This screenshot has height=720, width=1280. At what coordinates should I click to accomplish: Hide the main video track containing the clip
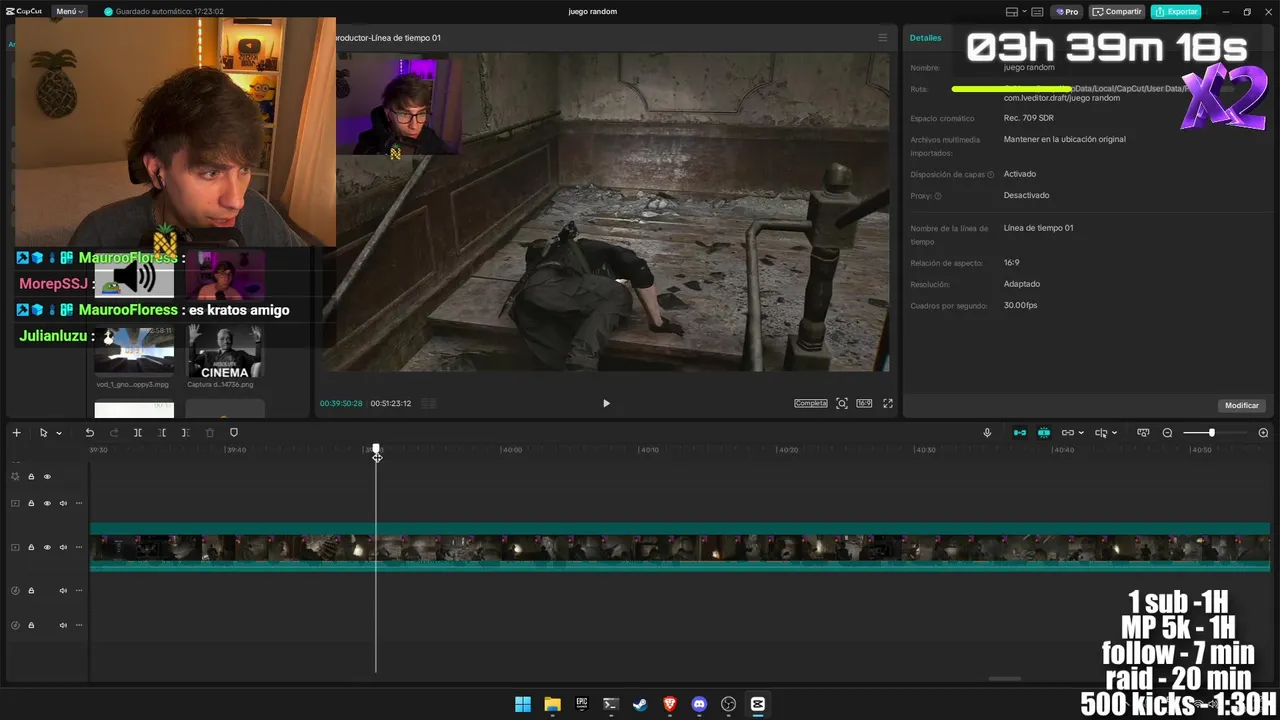click(47, 548)
